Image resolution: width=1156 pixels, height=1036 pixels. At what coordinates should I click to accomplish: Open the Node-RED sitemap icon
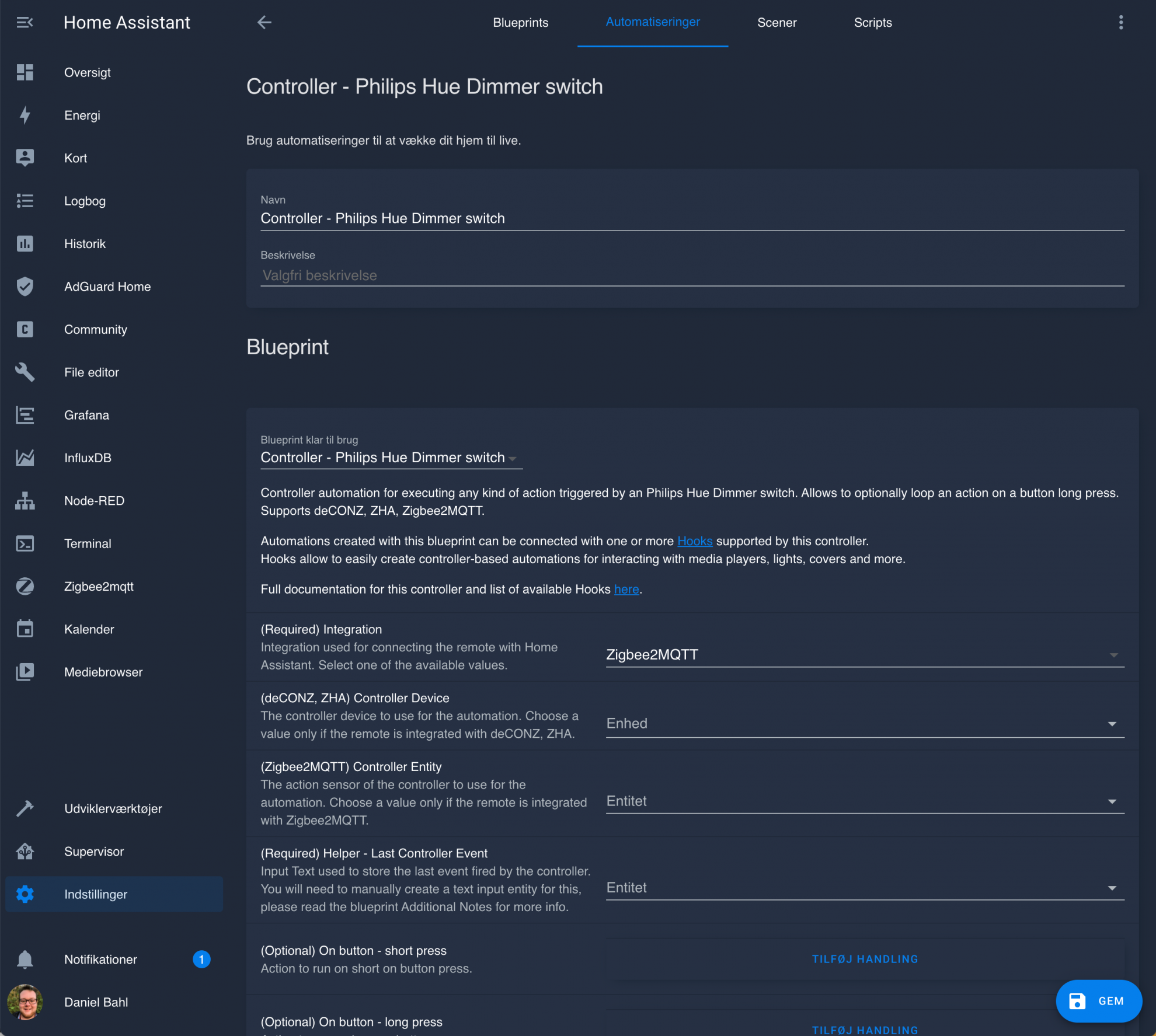[x=25, y=500]
